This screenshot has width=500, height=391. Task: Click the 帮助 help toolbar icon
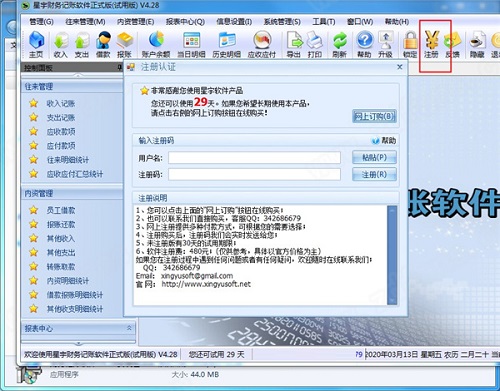(x=365, y=44)
